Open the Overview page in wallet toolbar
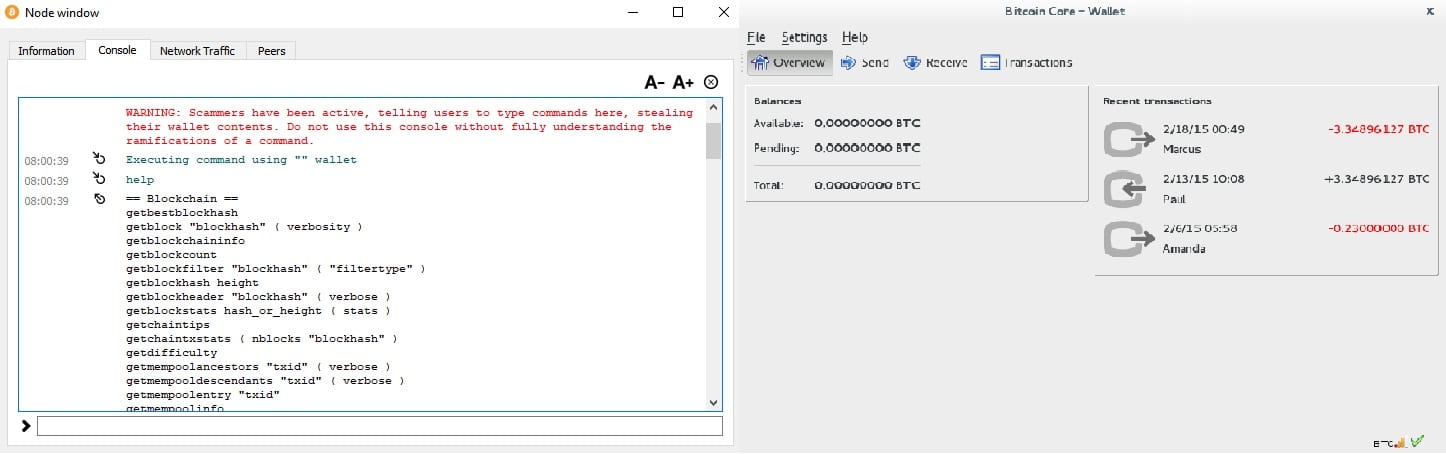The width and height of the screenshot is (1446, 454). pos(789,62)
